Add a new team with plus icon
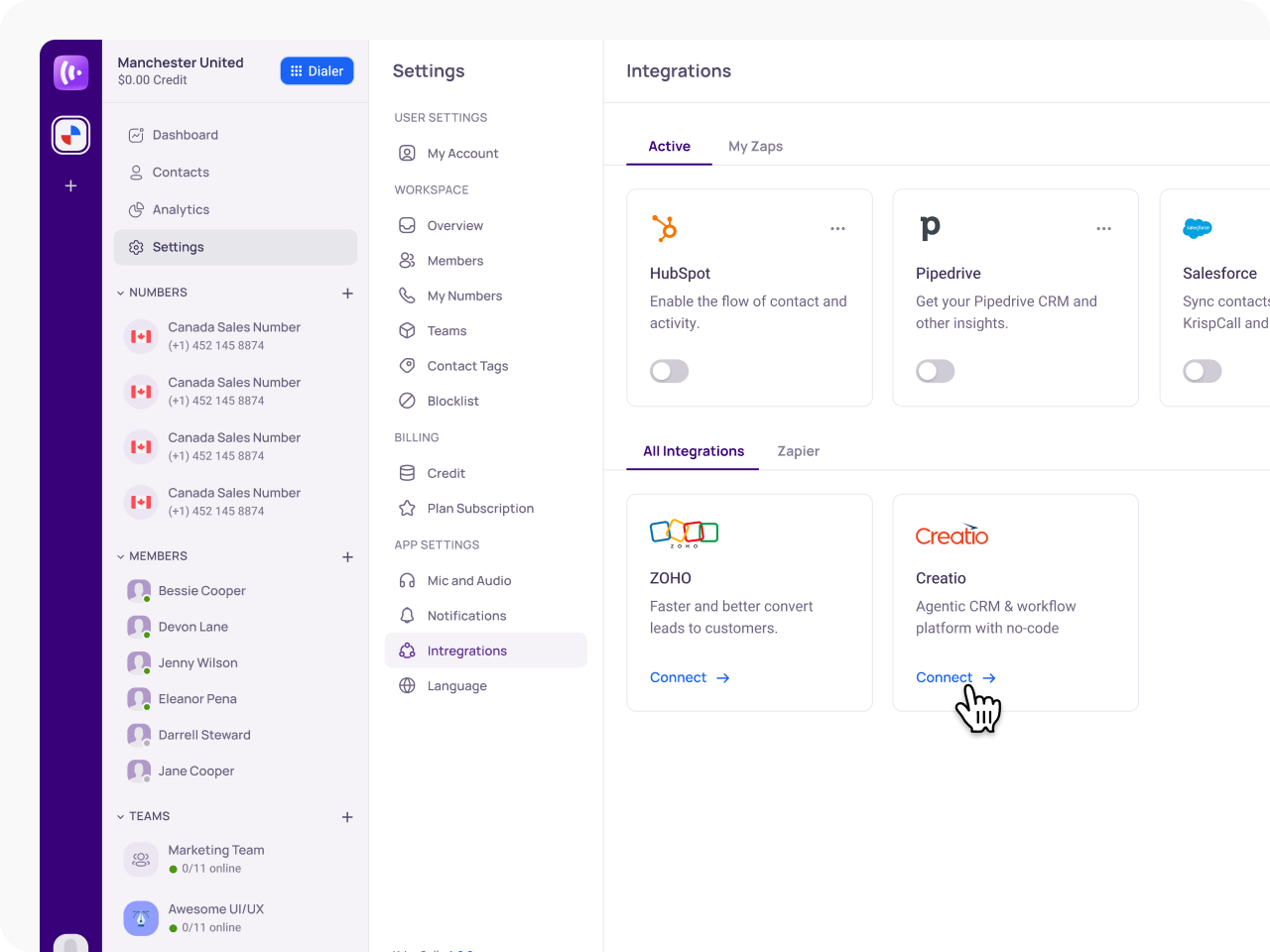Screen dimensions: 1270x952 [x=347, y=817]
